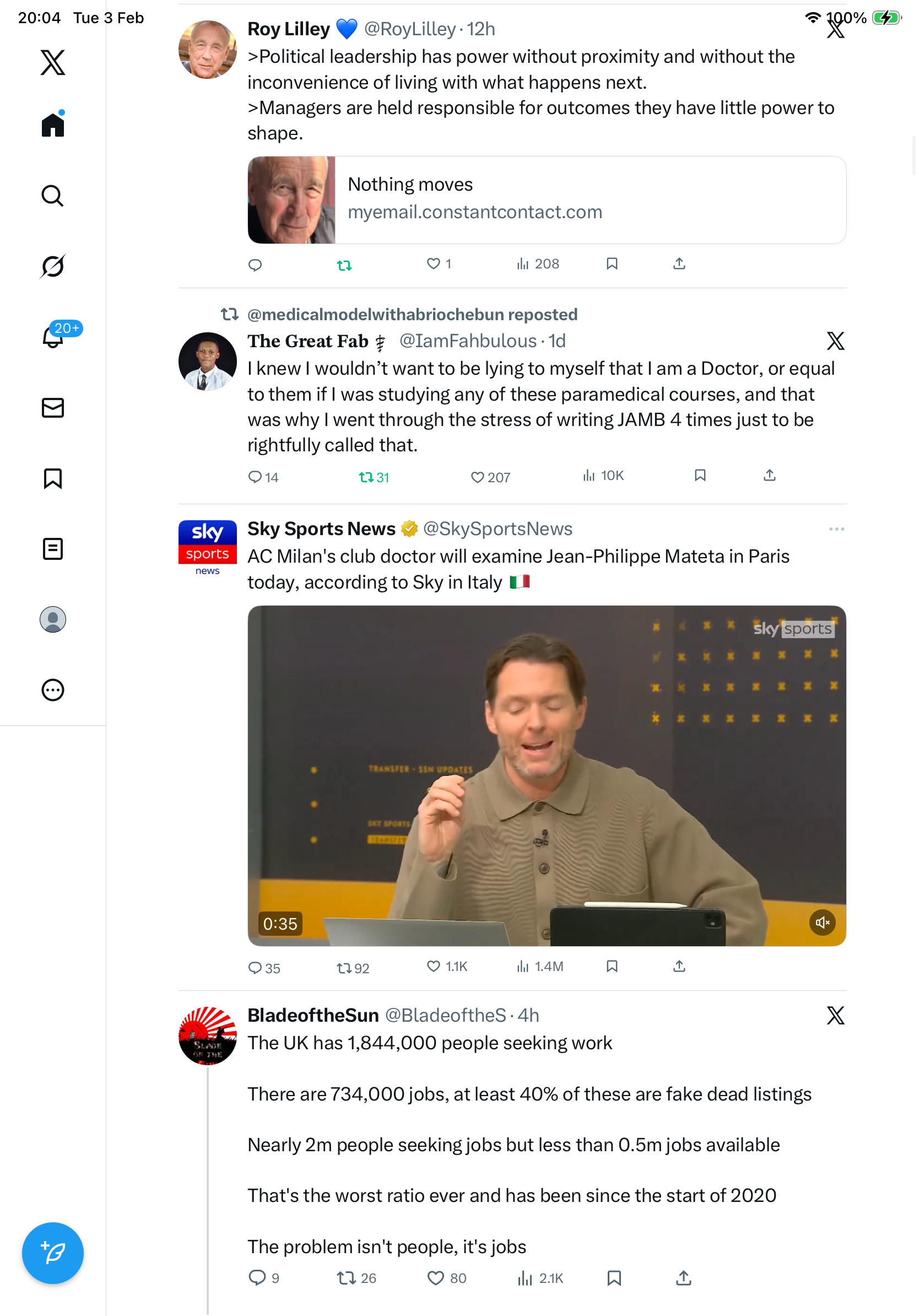Image resolution: width=919 pixels, height=1316 pixels.
Task: Unmute the Sky Sports video
Action: [x=822, y=922]
